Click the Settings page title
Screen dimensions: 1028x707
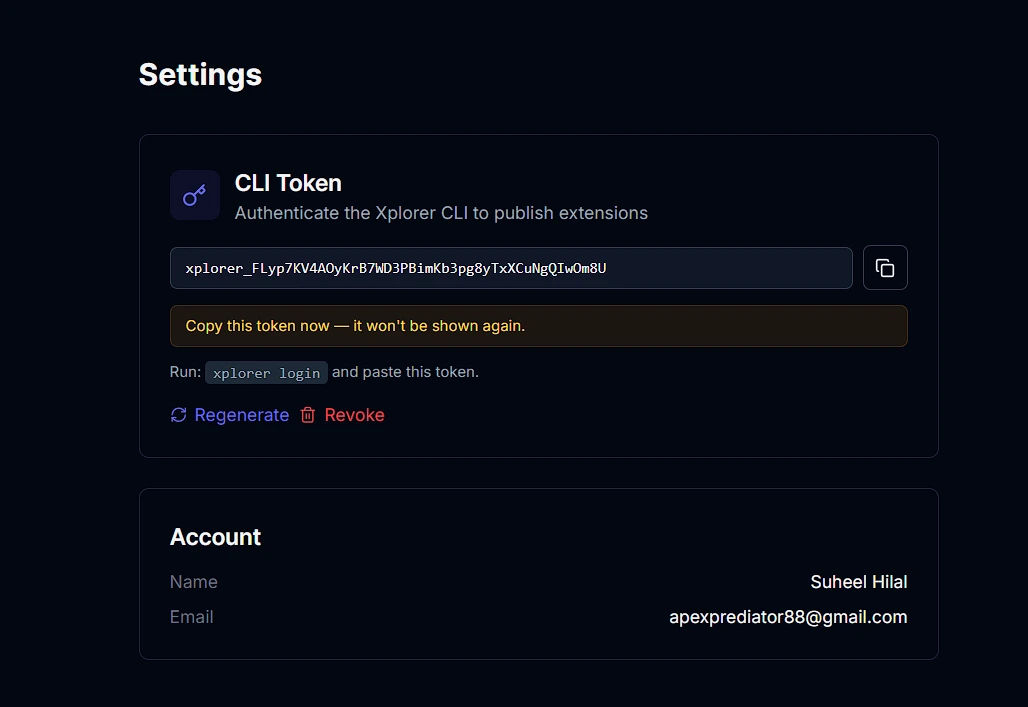tap(199, 74)
